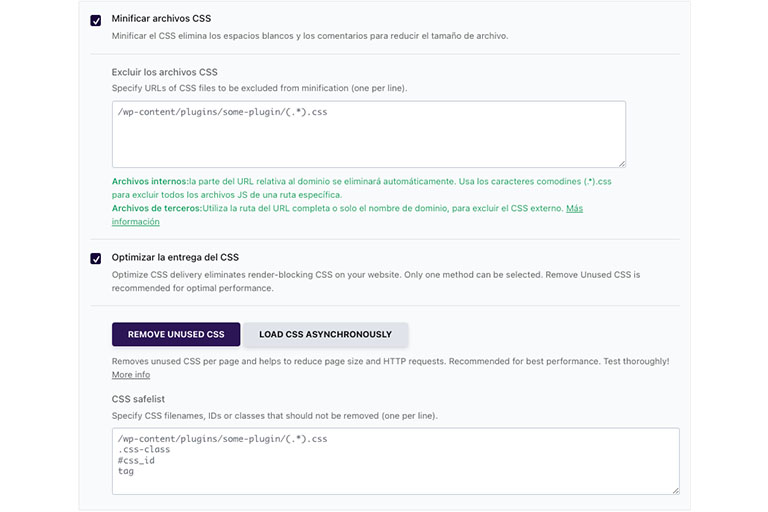This screenshot has height=512, width=768.
Task: Click the Minificar archivos CSS label
Action: click(x=161, y=19)
